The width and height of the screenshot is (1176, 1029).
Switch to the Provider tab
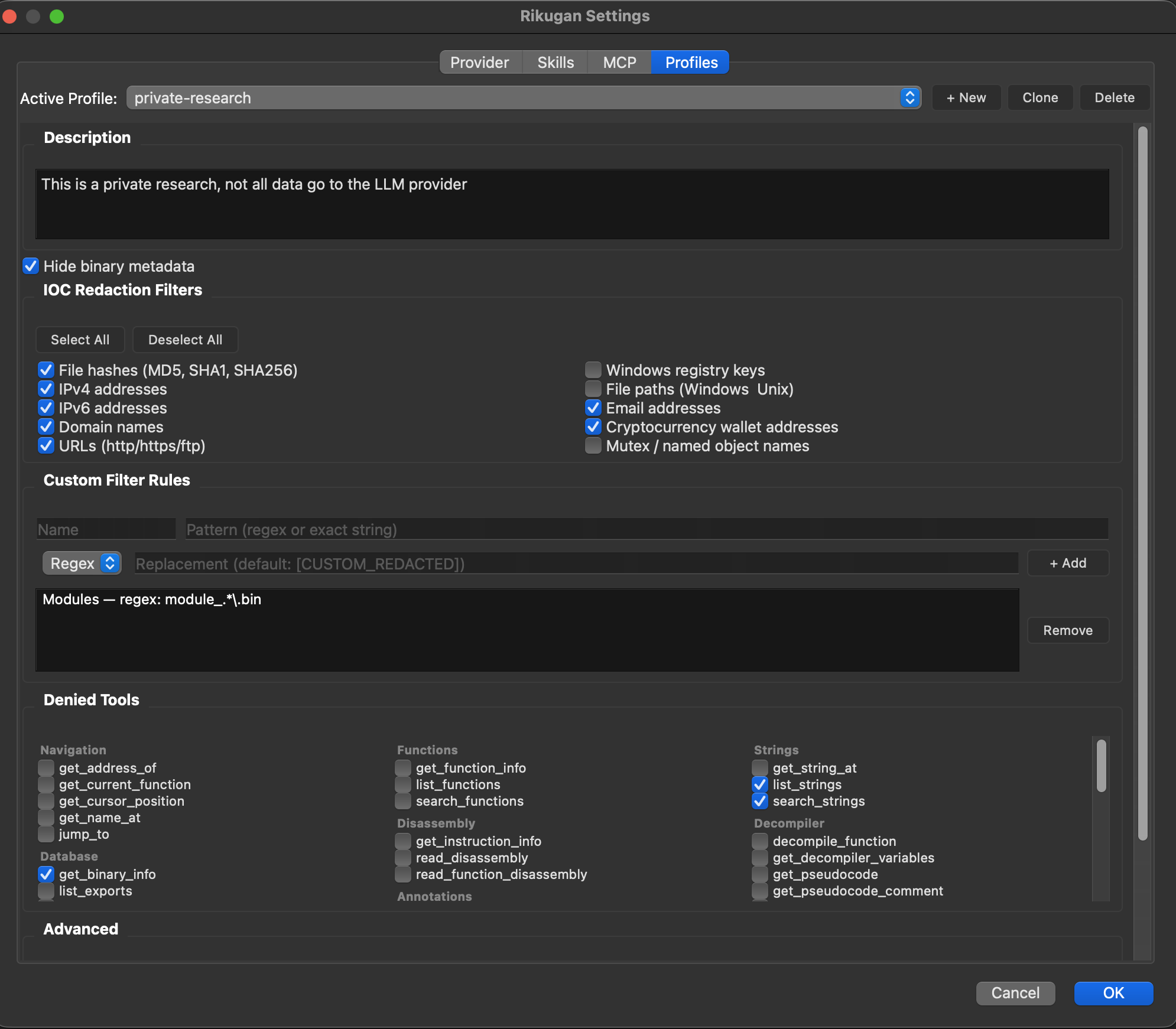(479, 62)
